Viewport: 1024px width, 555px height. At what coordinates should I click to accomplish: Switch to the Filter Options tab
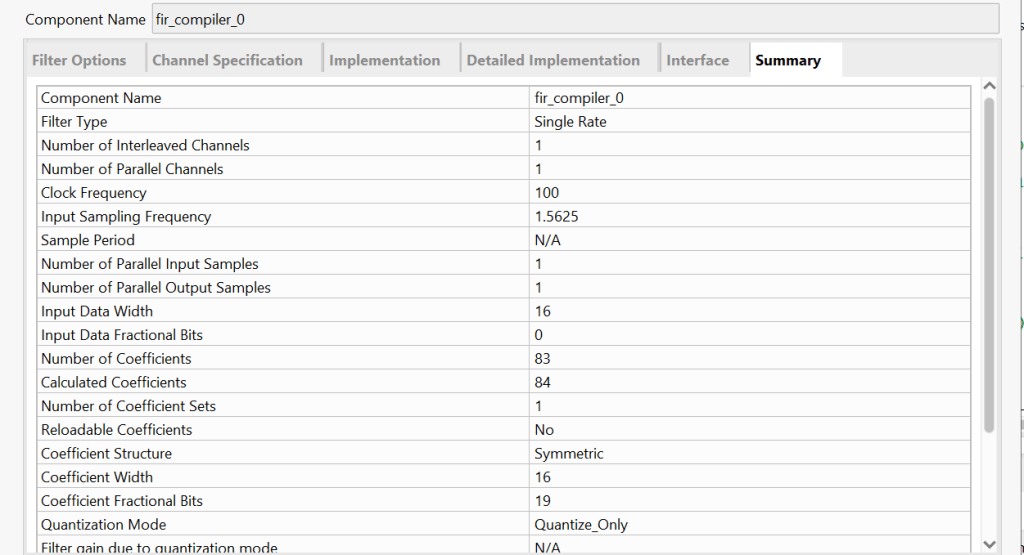pos(79,61)
